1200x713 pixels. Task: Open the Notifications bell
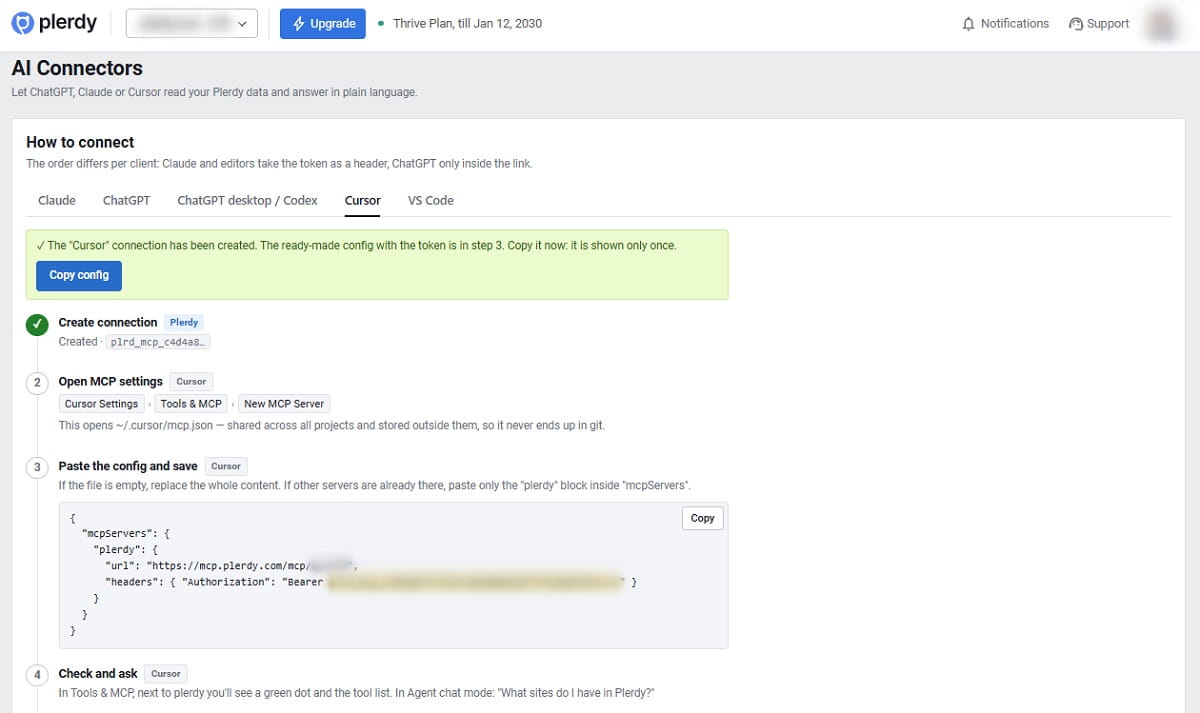1005,23
